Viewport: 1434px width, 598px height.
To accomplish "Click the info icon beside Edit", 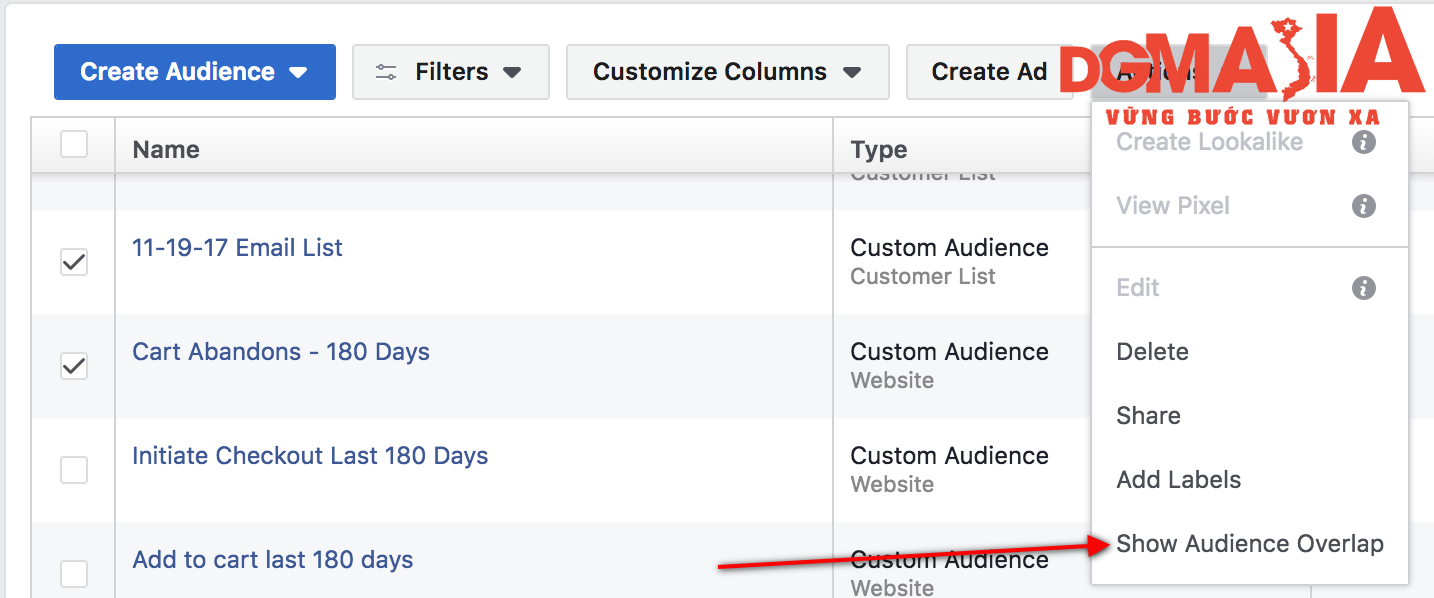I will pyautogui.click(x=1364, y=288).
